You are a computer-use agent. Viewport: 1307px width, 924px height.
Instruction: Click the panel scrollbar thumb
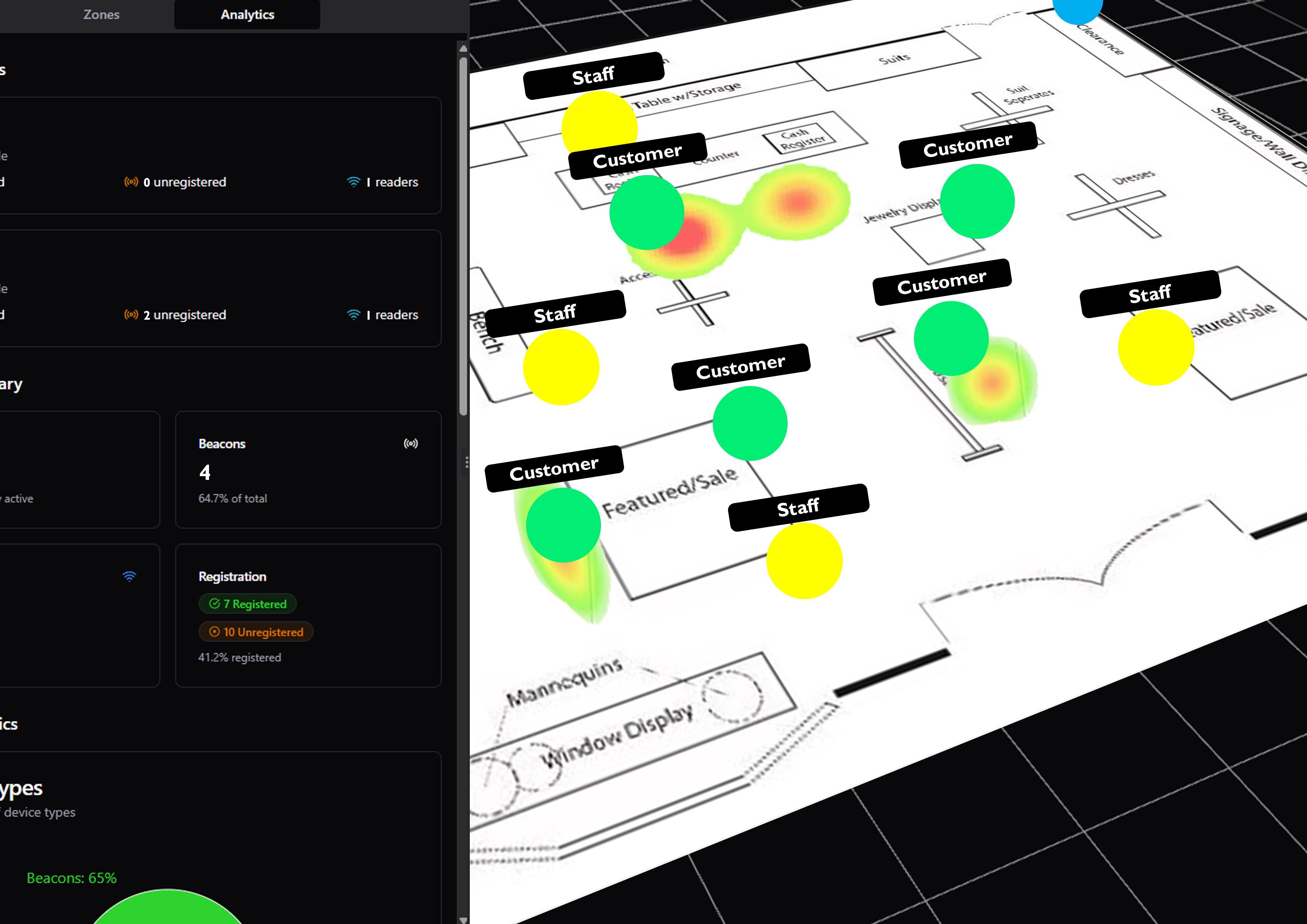[463, 236]
